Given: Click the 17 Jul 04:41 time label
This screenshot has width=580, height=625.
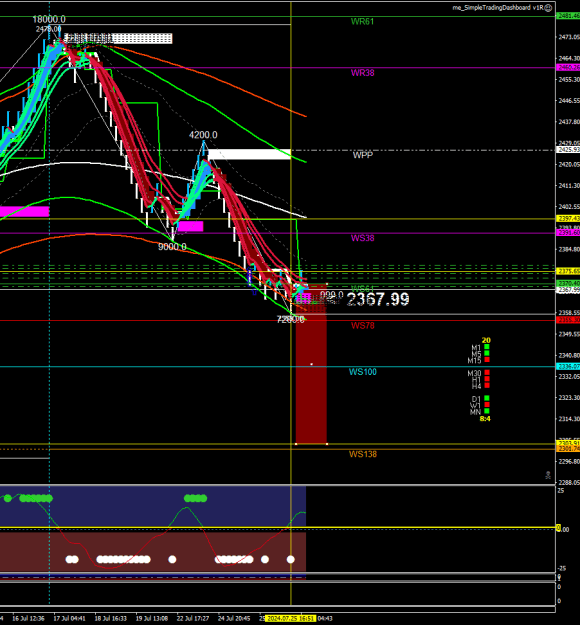Looking at the screenshot, I should (x=69, y=619).
